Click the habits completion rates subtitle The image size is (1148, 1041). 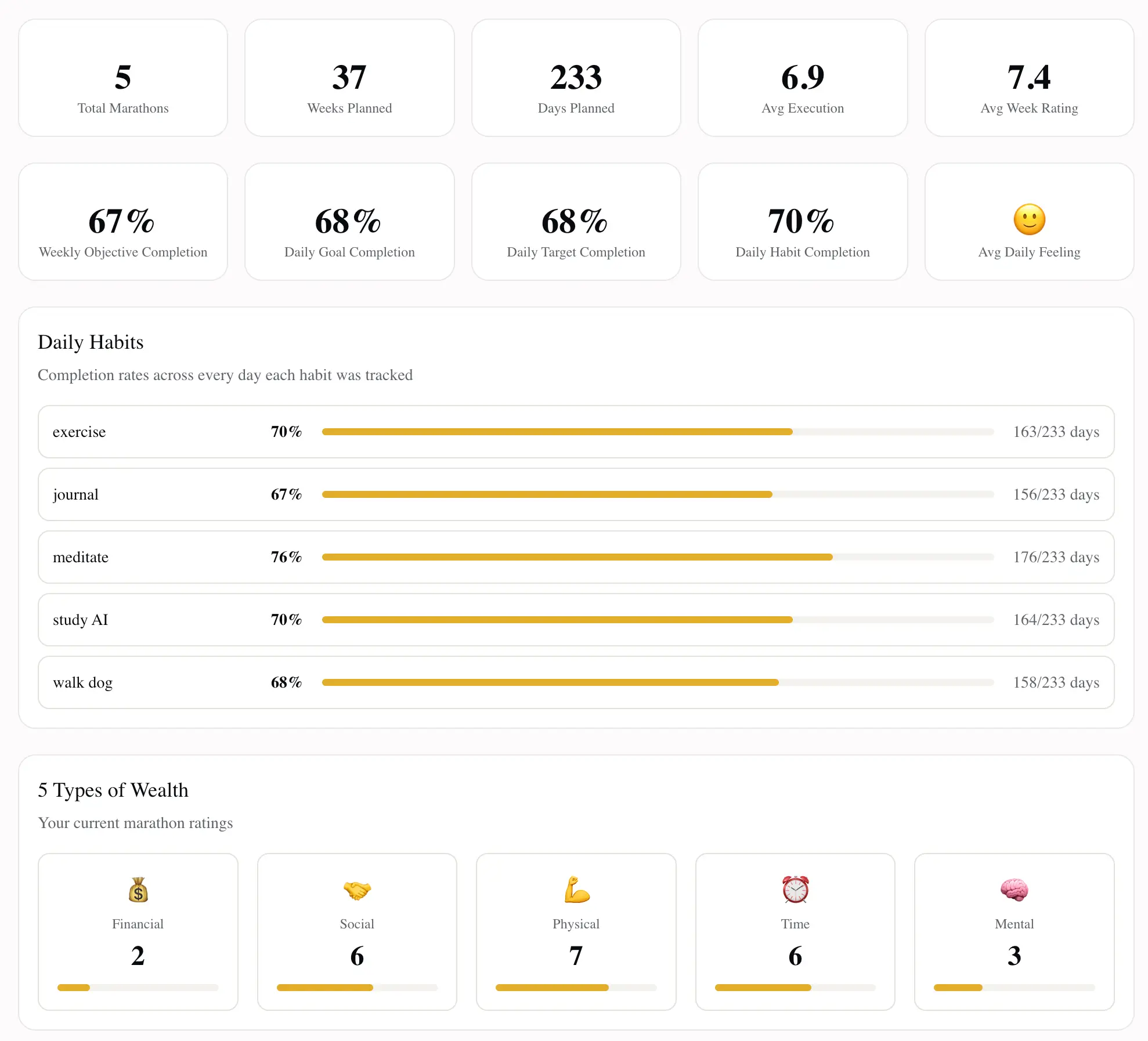click(x=225, y=375)
